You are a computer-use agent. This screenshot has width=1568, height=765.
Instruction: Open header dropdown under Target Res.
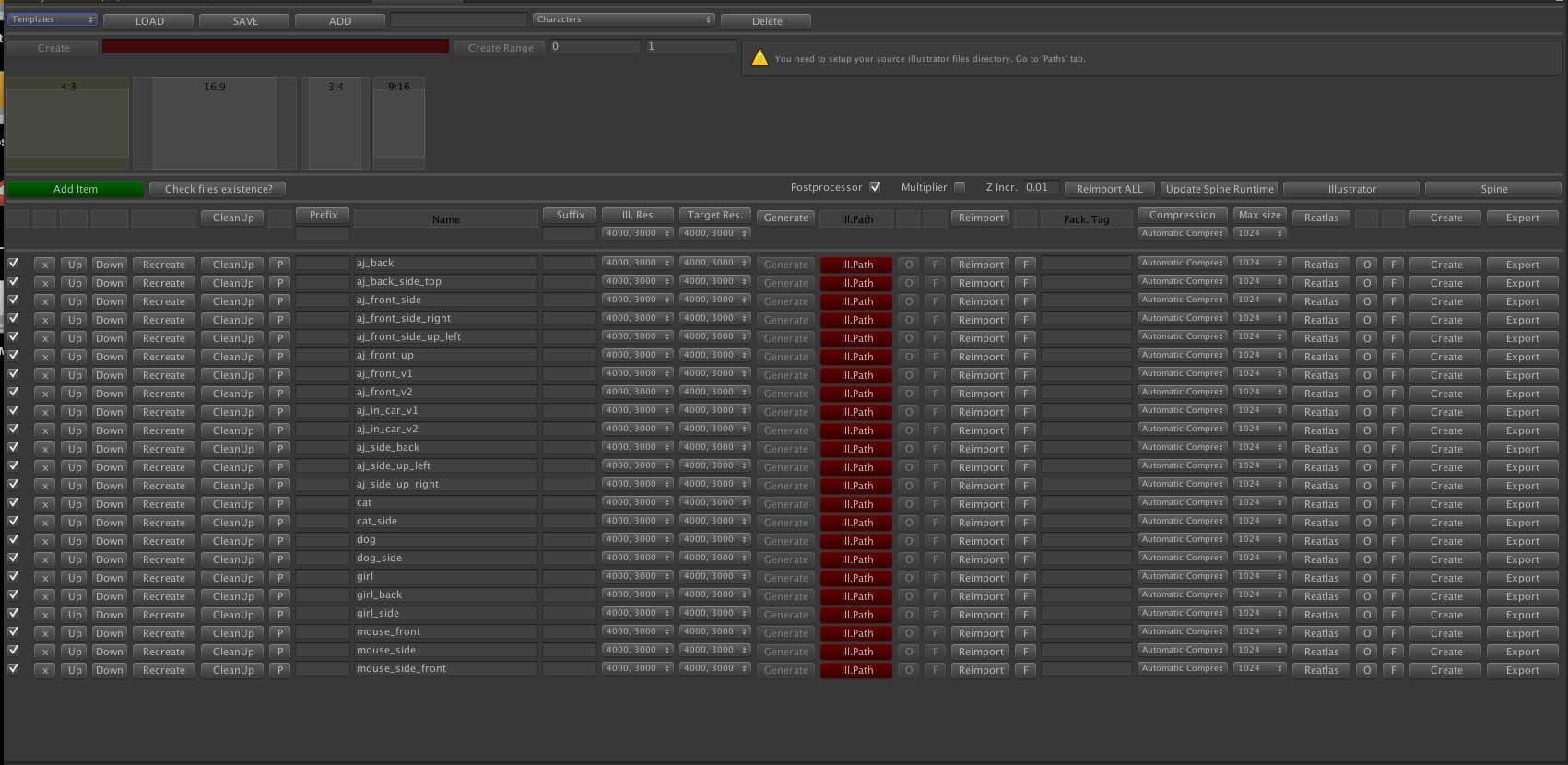715,233
